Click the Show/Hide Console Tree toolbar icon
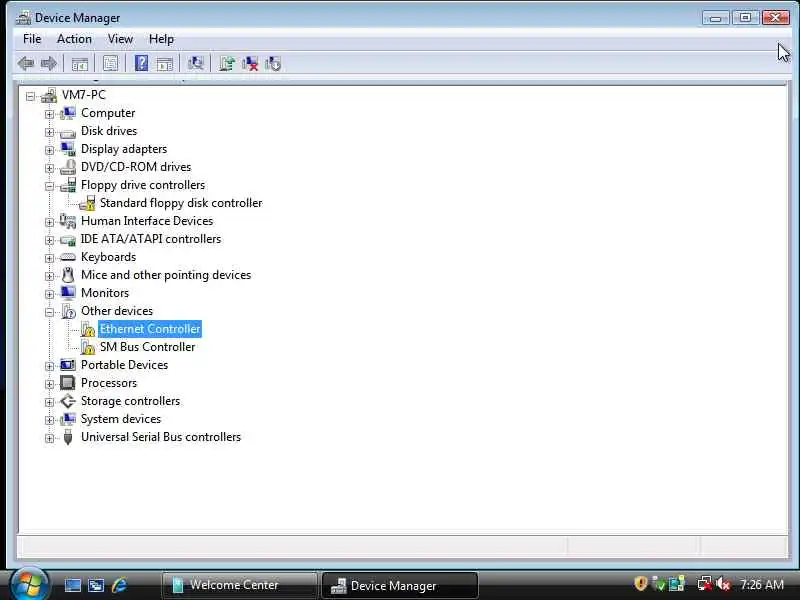 point(80,64)
